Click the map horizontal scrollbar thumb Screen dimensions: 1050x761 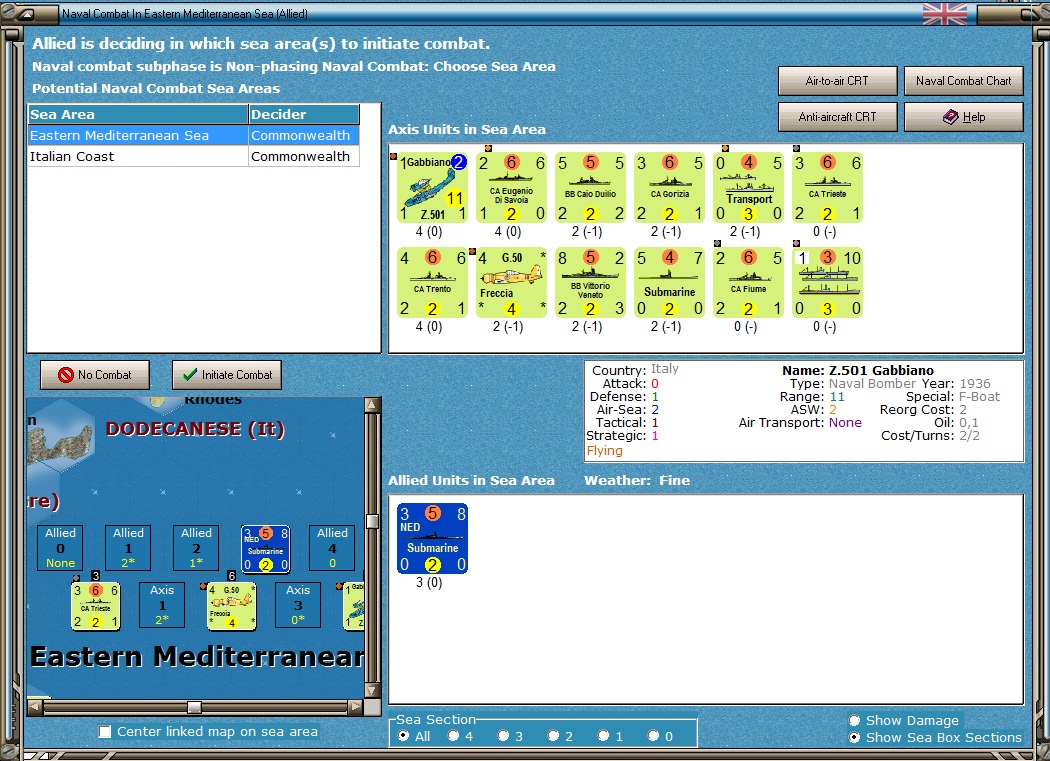click(194, 707)
